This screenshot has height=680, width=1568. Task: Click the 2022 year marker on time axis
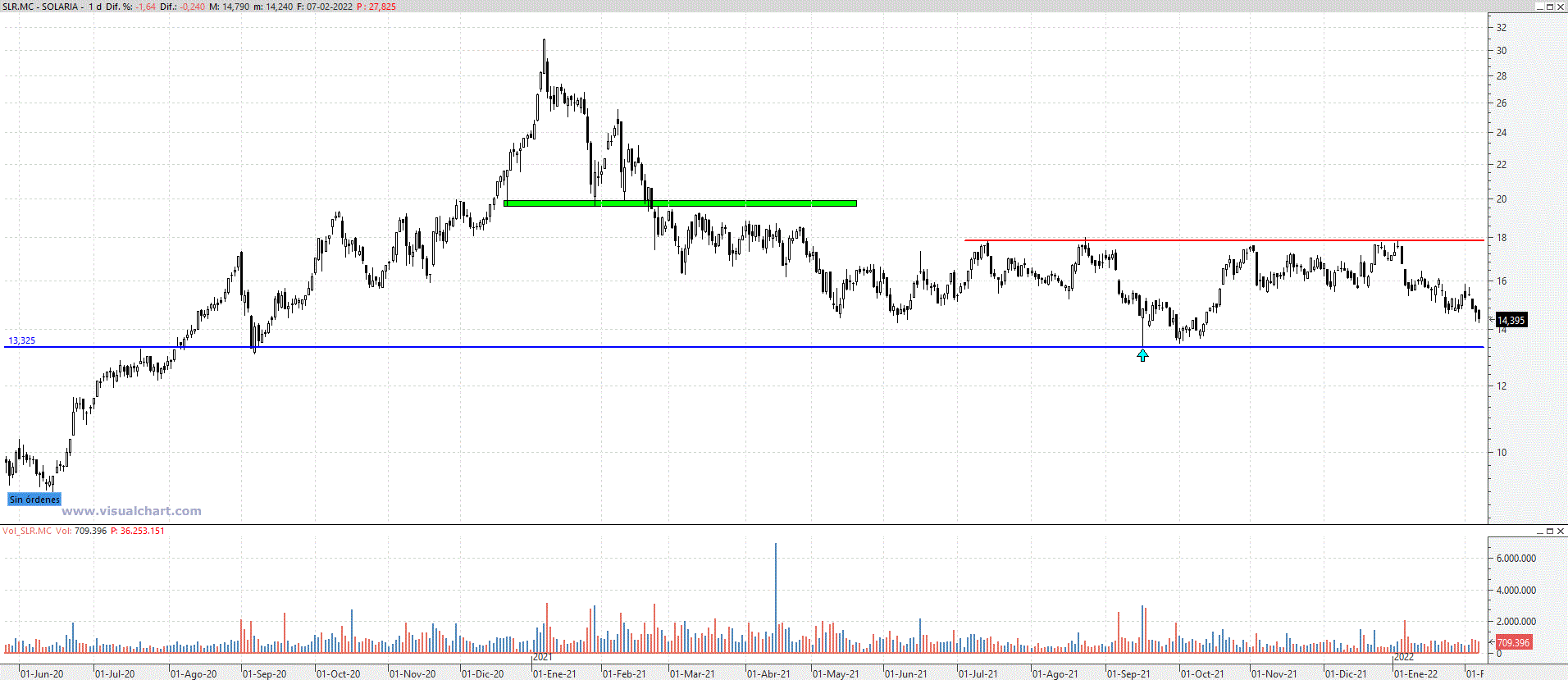(1404, 657)
